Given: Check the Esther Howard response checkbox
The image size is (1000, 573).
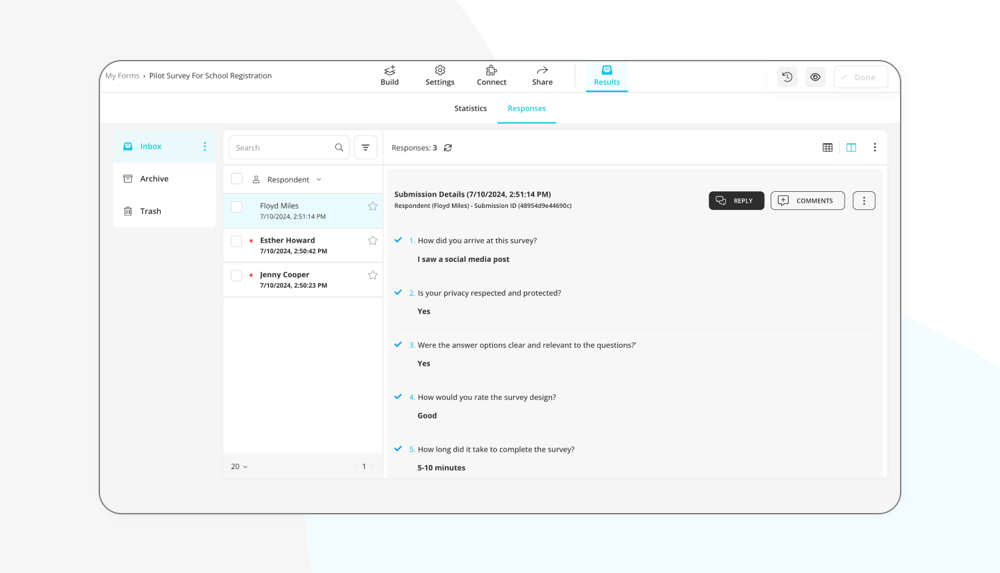Looking at the screenshot, I should click(237, 241).
